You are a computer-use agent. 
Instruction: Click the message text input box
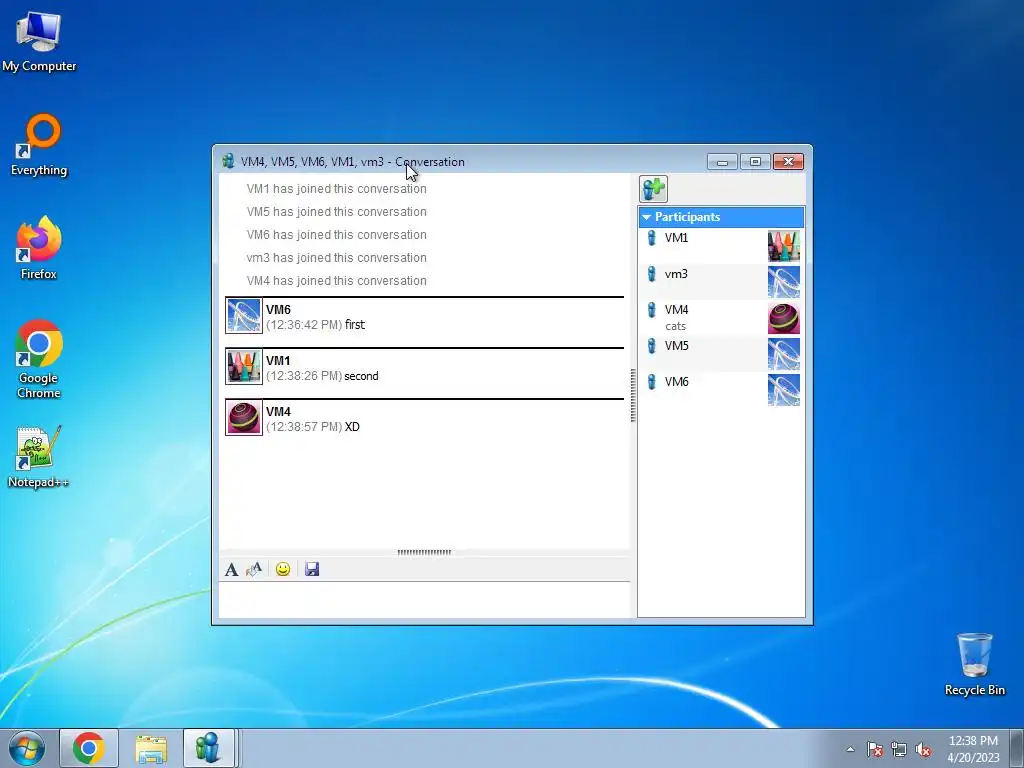tap(424, 599)
